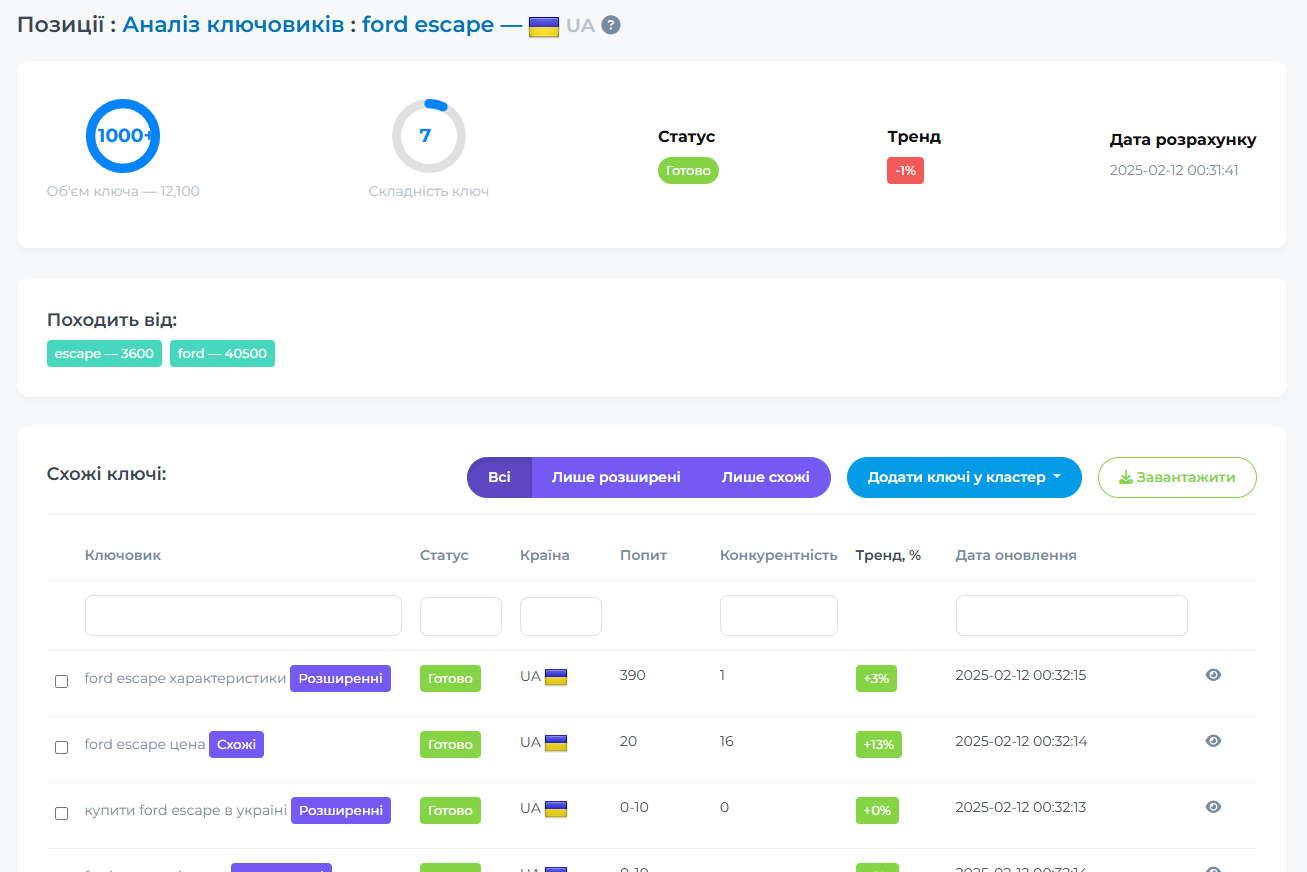Open keyword link ford escape характеристики
The height and width of the screenshot is (872, 1307).
185,678
